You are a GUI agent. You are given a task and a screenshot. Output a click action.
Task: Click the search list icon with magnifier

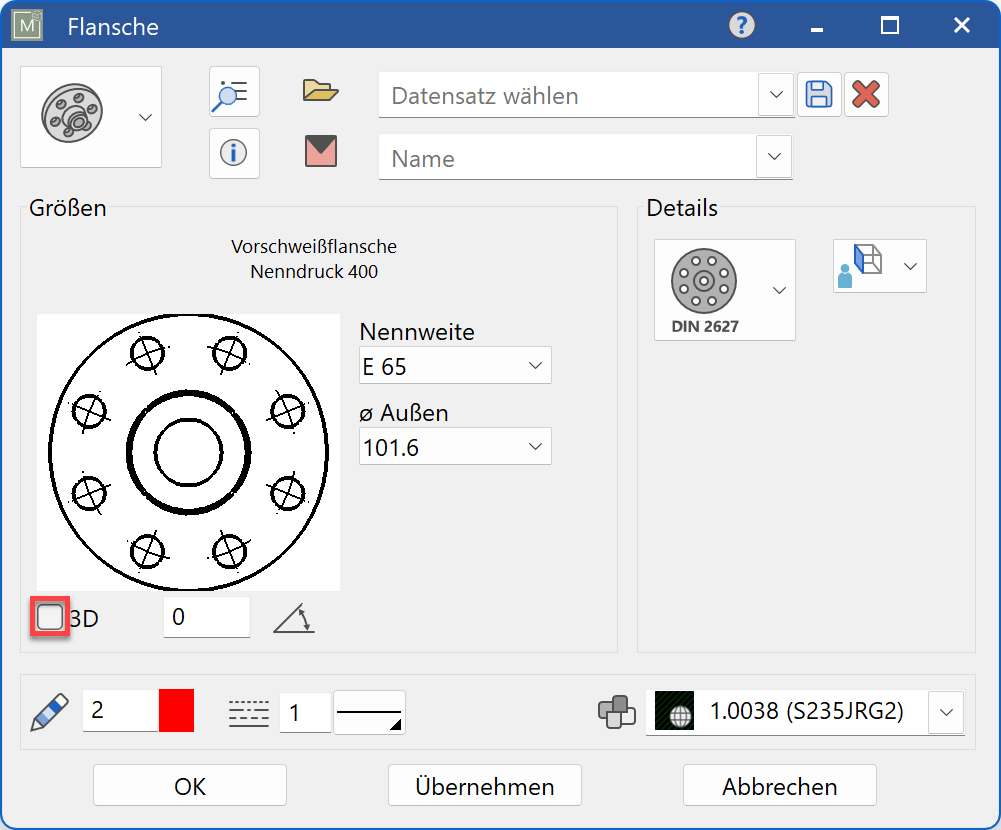[234, 93]
